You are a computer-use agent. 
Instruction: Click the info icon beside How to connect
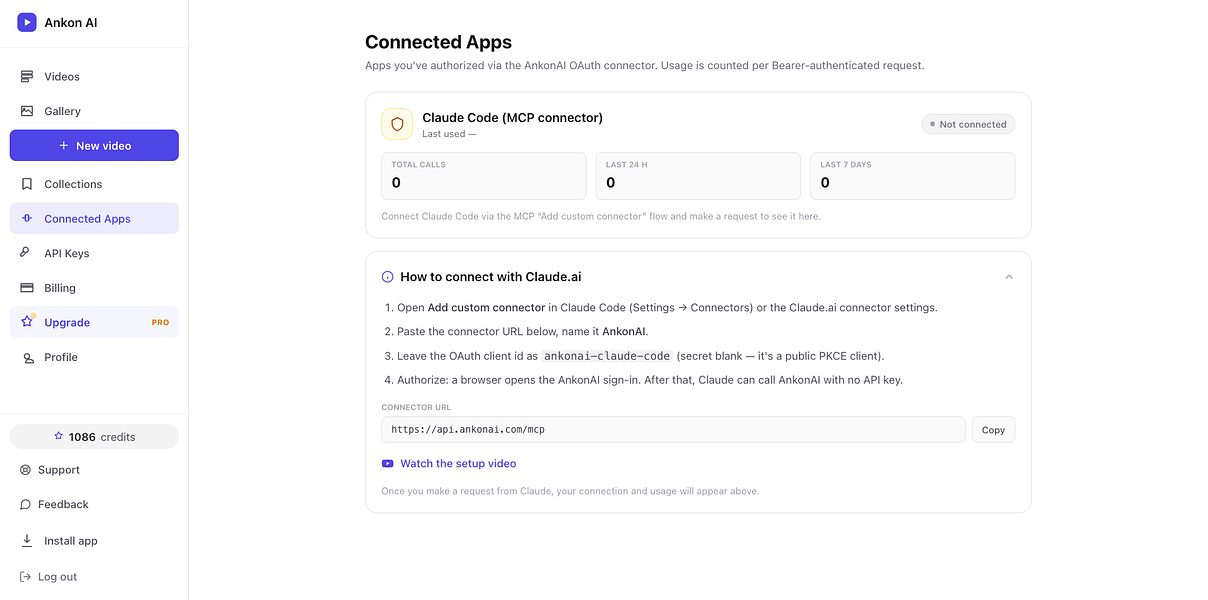tap(387, 277)
